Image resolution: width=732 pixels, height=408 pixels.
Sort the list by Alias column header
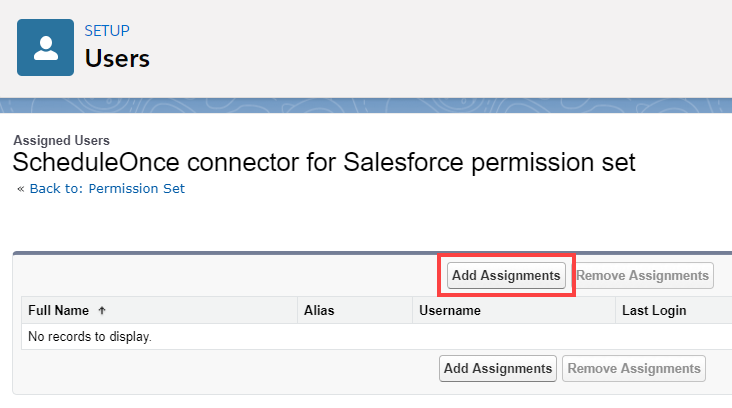[319, 311]
